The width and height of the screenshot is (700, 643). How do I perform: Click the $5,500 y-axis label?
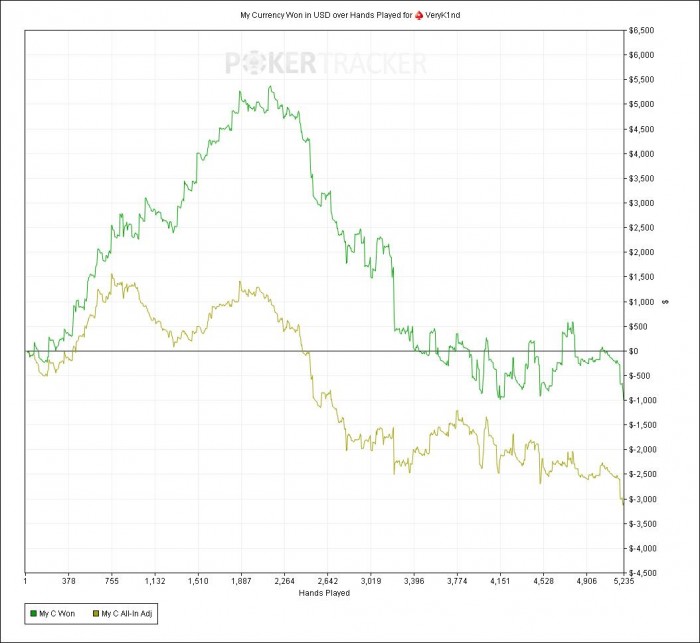(x=642, y=79)
